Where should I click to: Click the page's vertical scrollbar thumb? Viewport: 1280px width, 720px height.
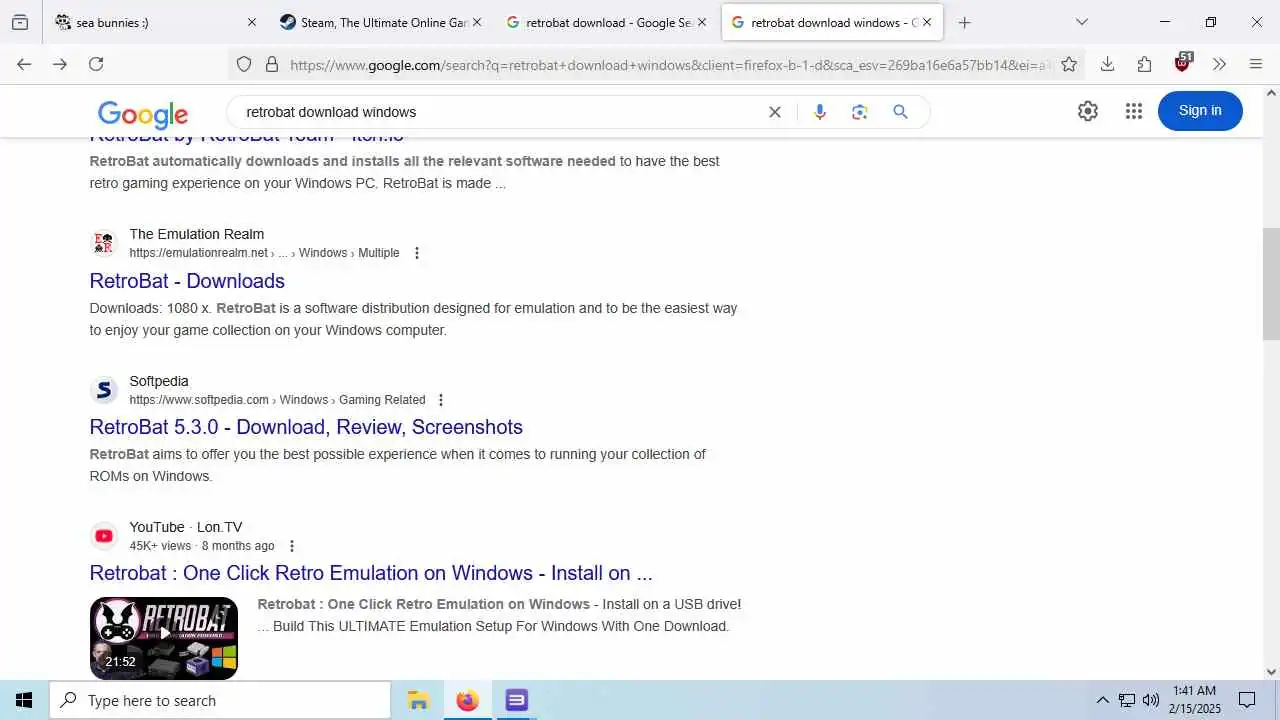[1271, 284]
